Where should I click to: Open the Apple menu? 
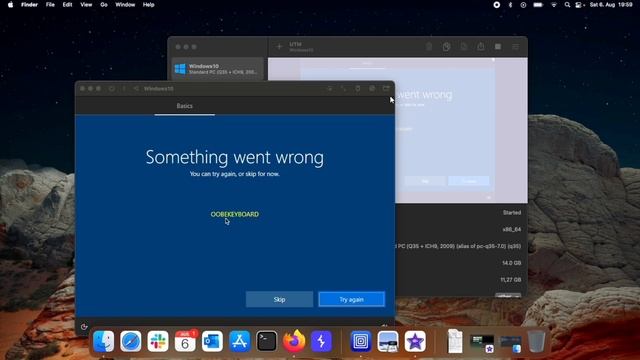pos(10,5)
